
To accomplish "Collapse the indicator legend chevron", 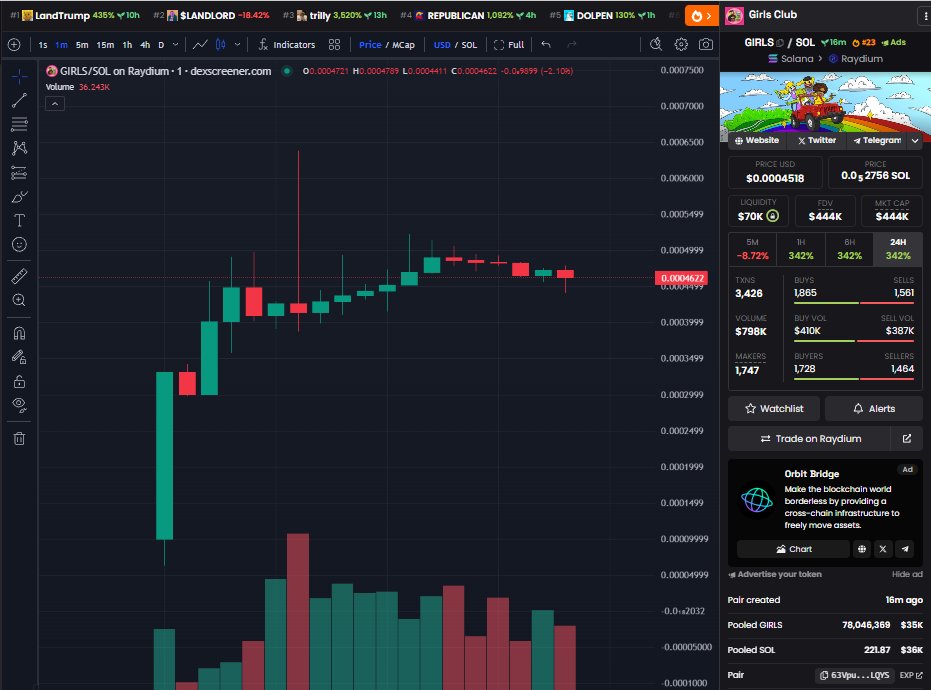I will click(x=55, y=104).
